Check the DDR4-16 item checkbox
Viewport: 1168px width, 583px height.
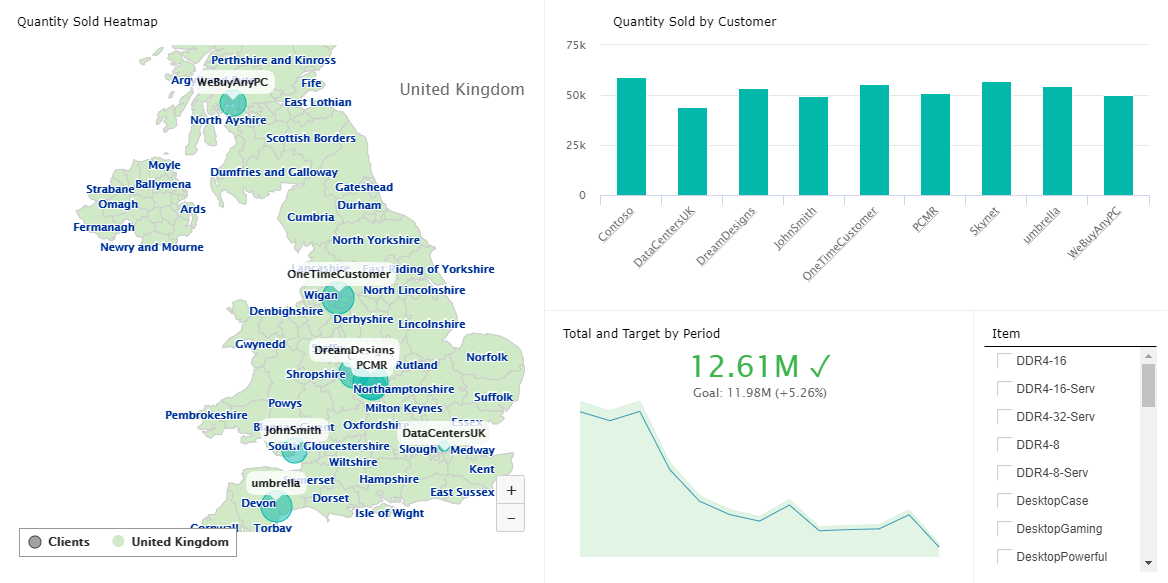1003,360
